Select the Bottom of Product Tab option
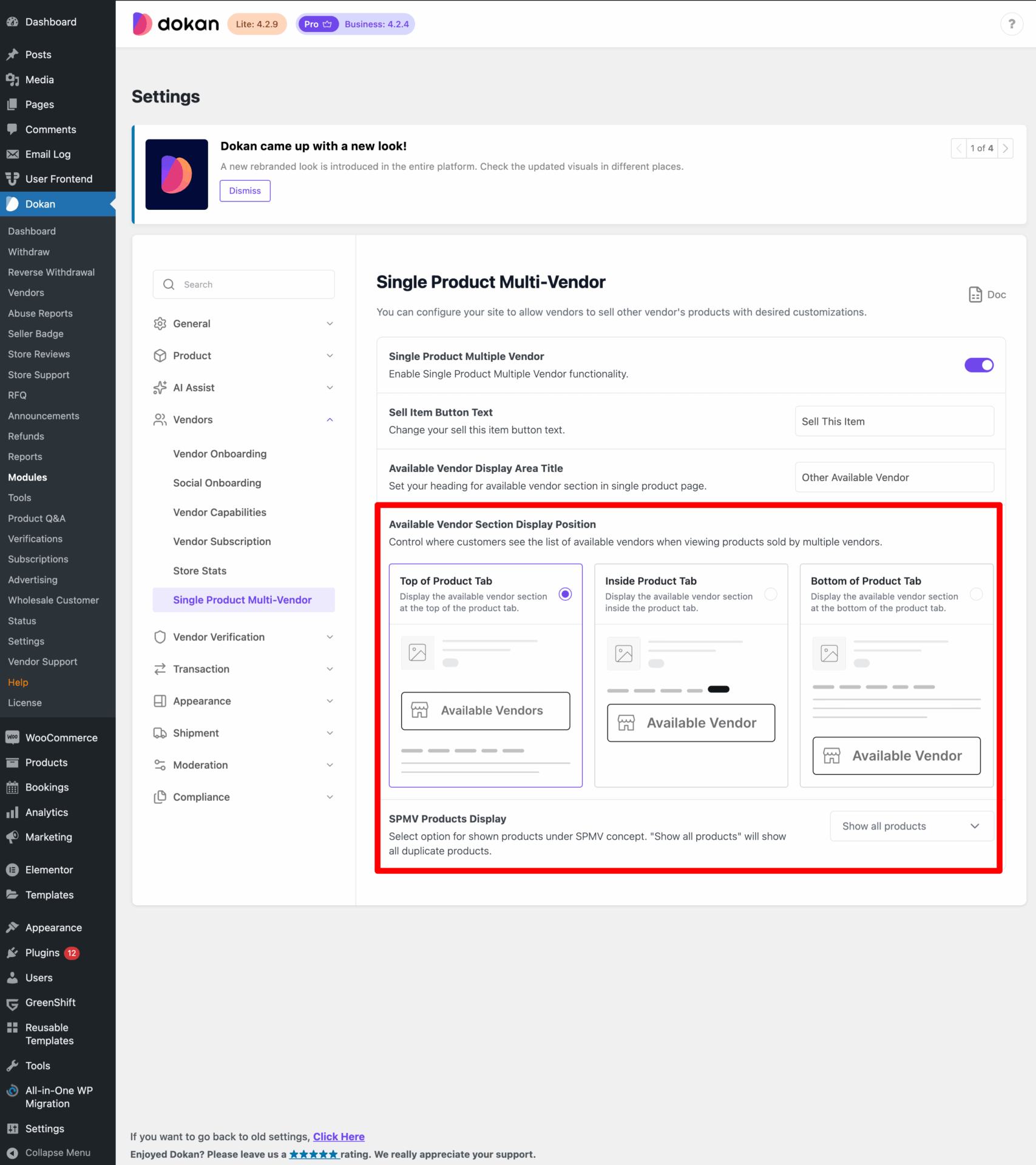Screen dimensions: 1036x1165 pyautogui.click(x=976, y=594)
